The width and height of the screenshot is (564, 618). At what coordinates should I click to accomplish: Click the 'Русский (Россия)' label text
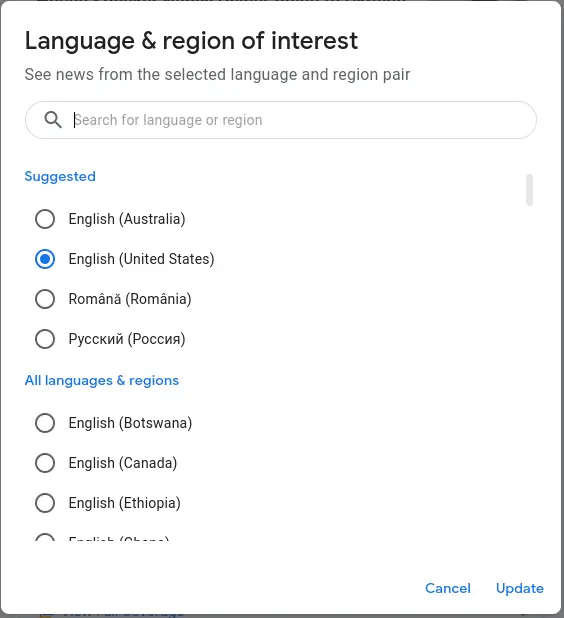coord(127,339)
